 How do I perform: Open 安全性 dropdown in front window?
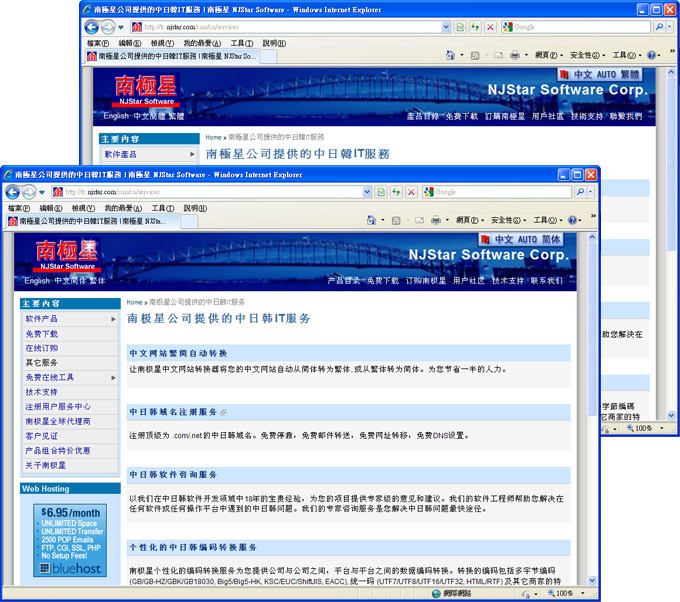509,220
